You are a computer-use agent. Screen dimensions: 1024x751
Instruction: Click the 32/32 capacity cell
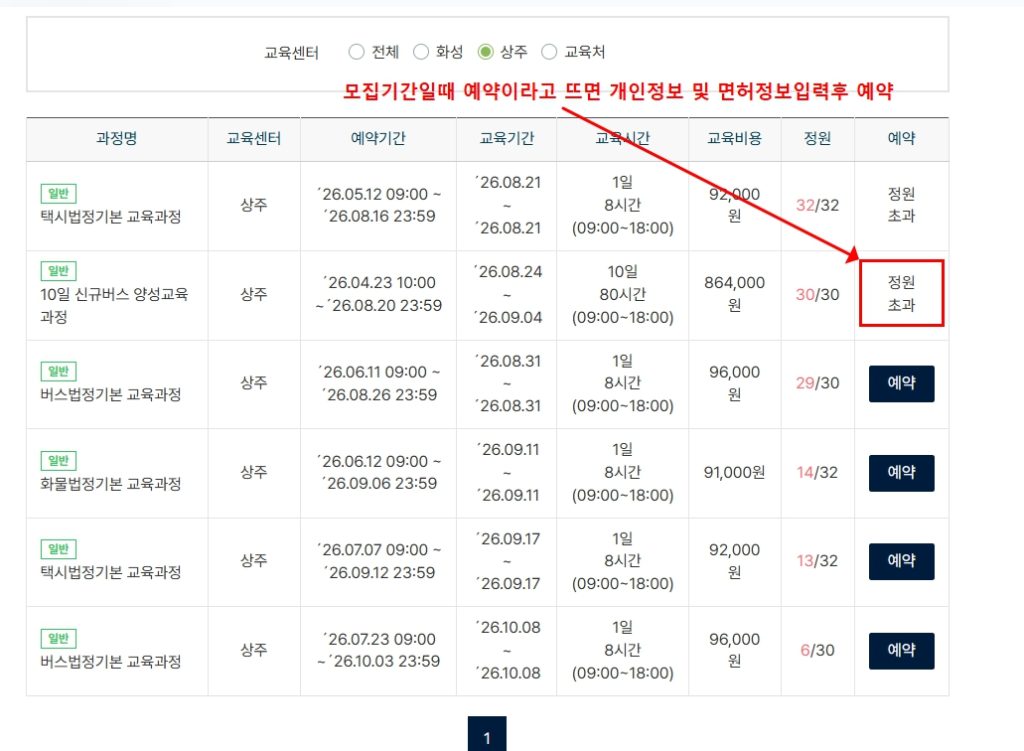(x=818, y=206)
